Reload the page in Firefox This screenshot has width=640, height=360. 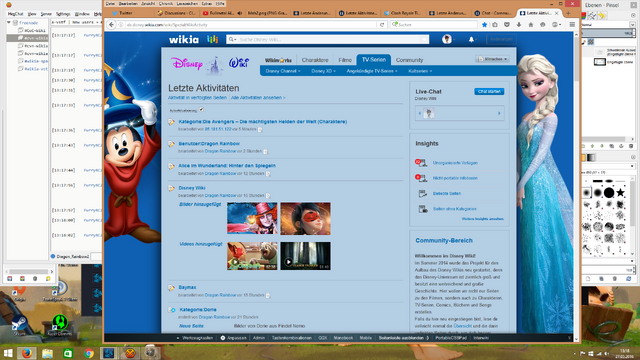[x=382, y=25]
